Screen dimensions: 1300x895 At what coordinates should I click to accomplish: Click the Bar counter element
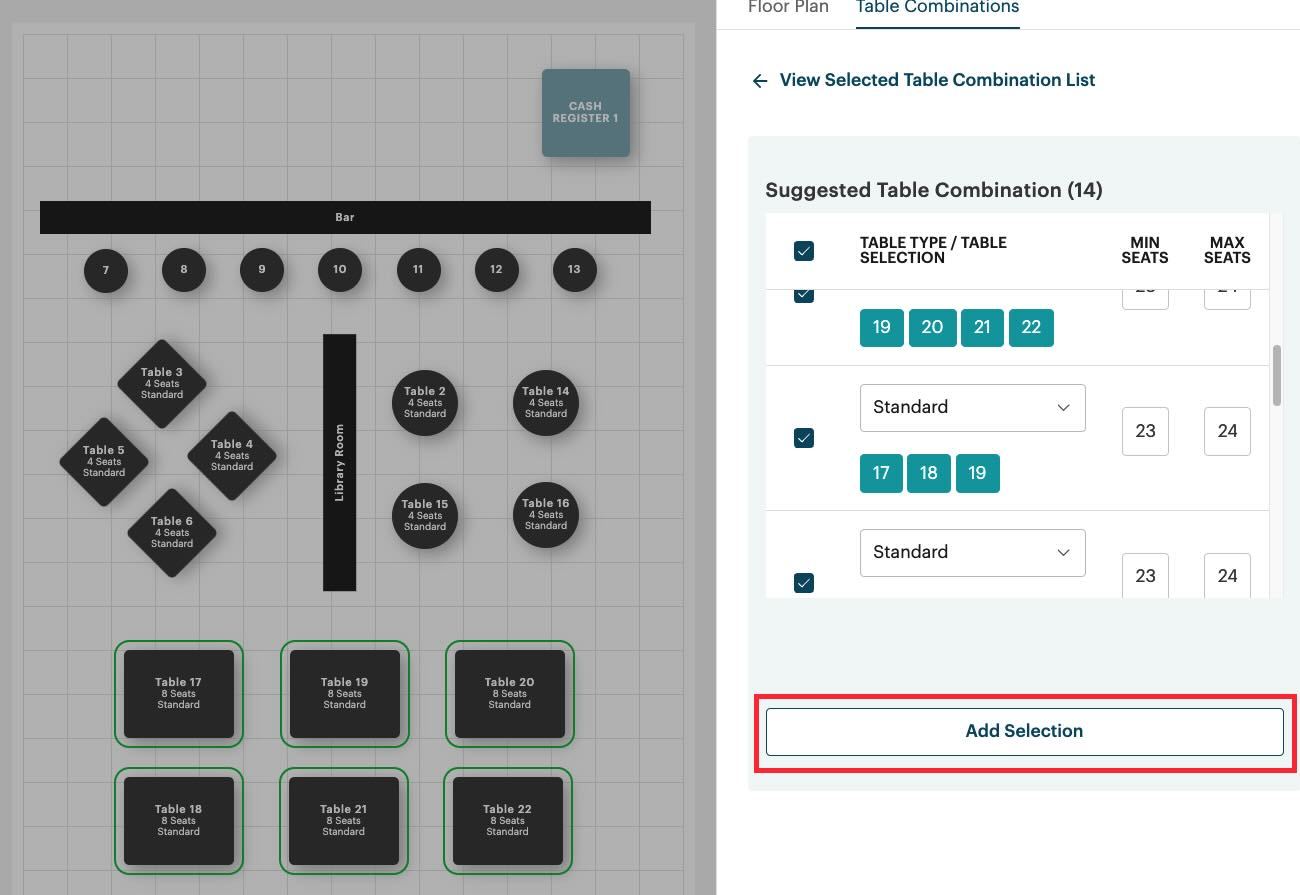click(x=345, y=217)
